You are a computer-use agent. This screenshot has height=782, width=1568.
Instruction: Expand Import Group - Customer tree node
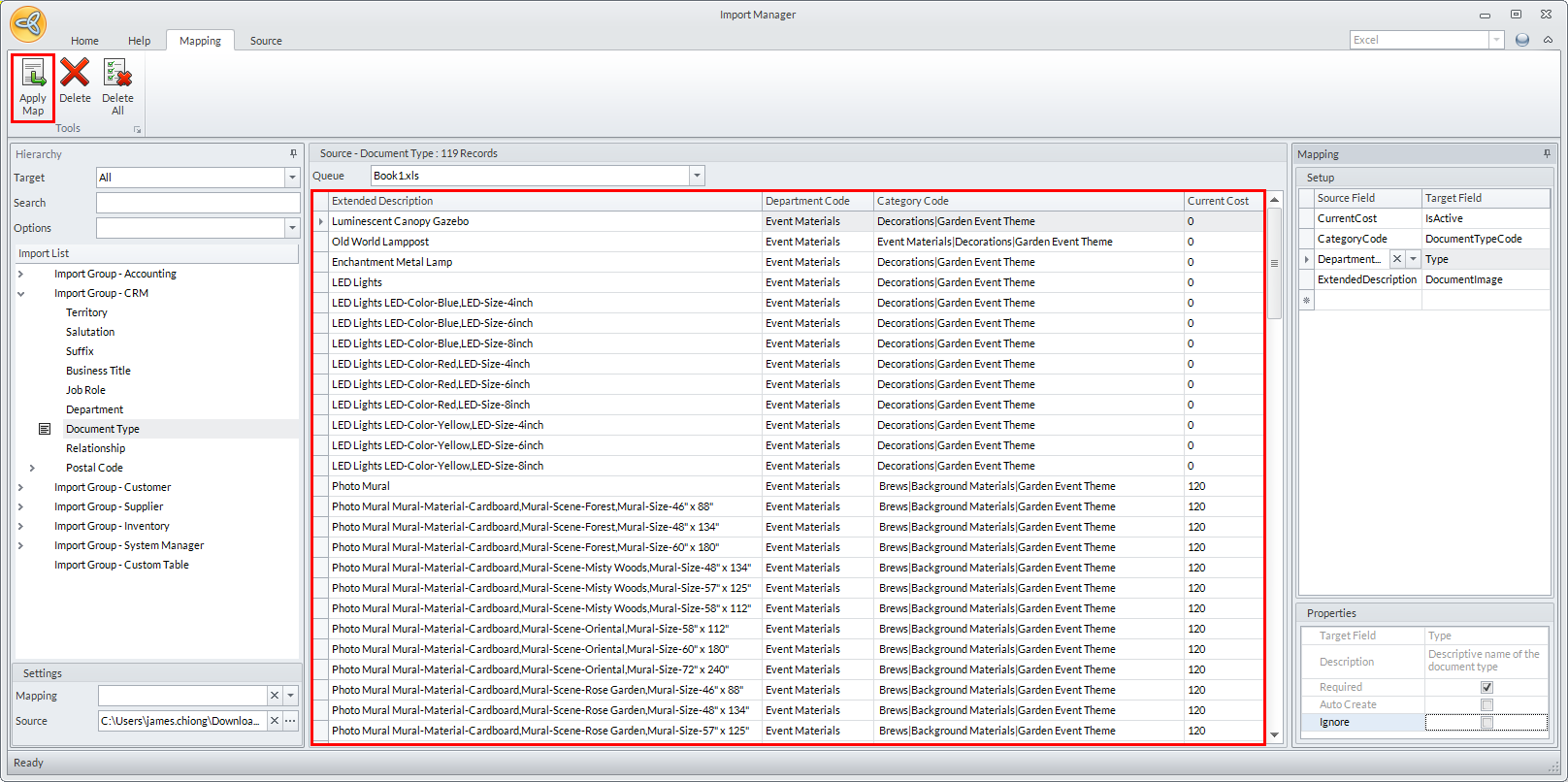pos(20,487)
